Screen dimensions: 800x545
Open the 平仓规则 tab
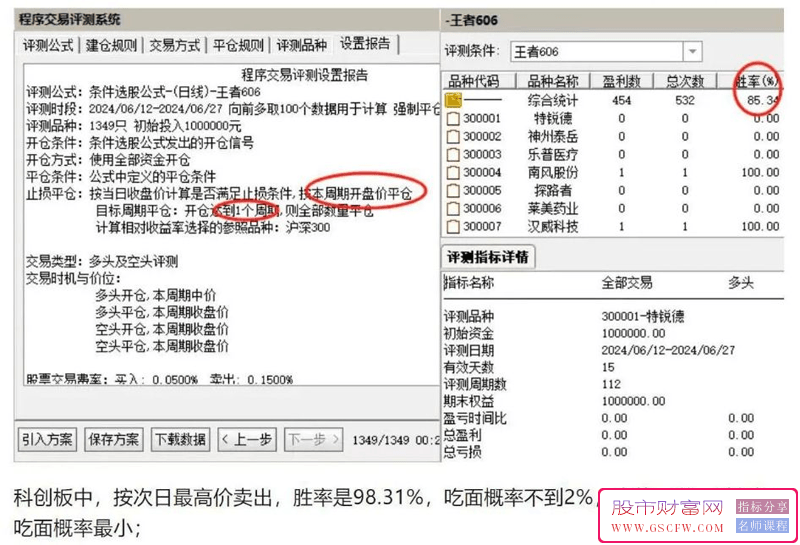(x=238, y=45)
